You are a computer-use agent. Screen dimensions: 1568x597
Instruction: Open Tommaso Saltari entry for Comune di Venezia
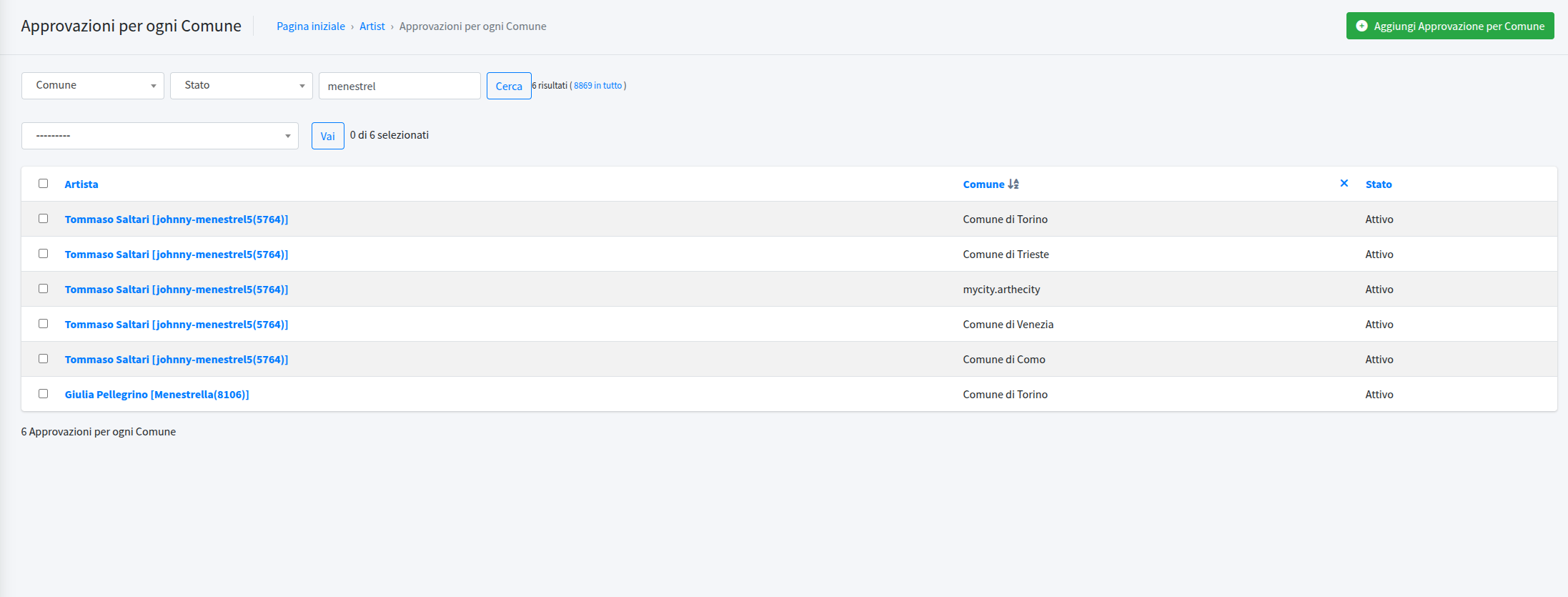(x=177, y=325)
